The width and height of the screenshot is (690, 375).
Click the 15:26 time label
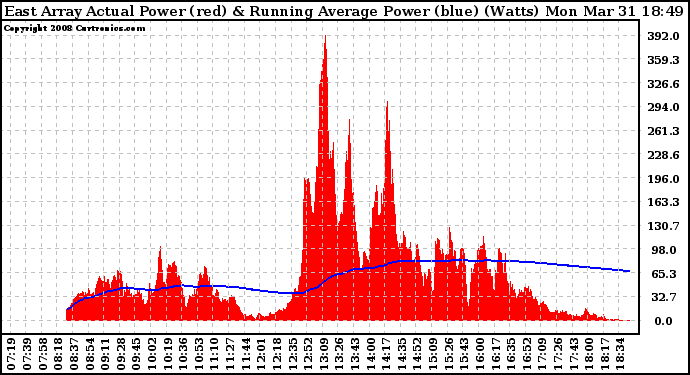point(449,354)
